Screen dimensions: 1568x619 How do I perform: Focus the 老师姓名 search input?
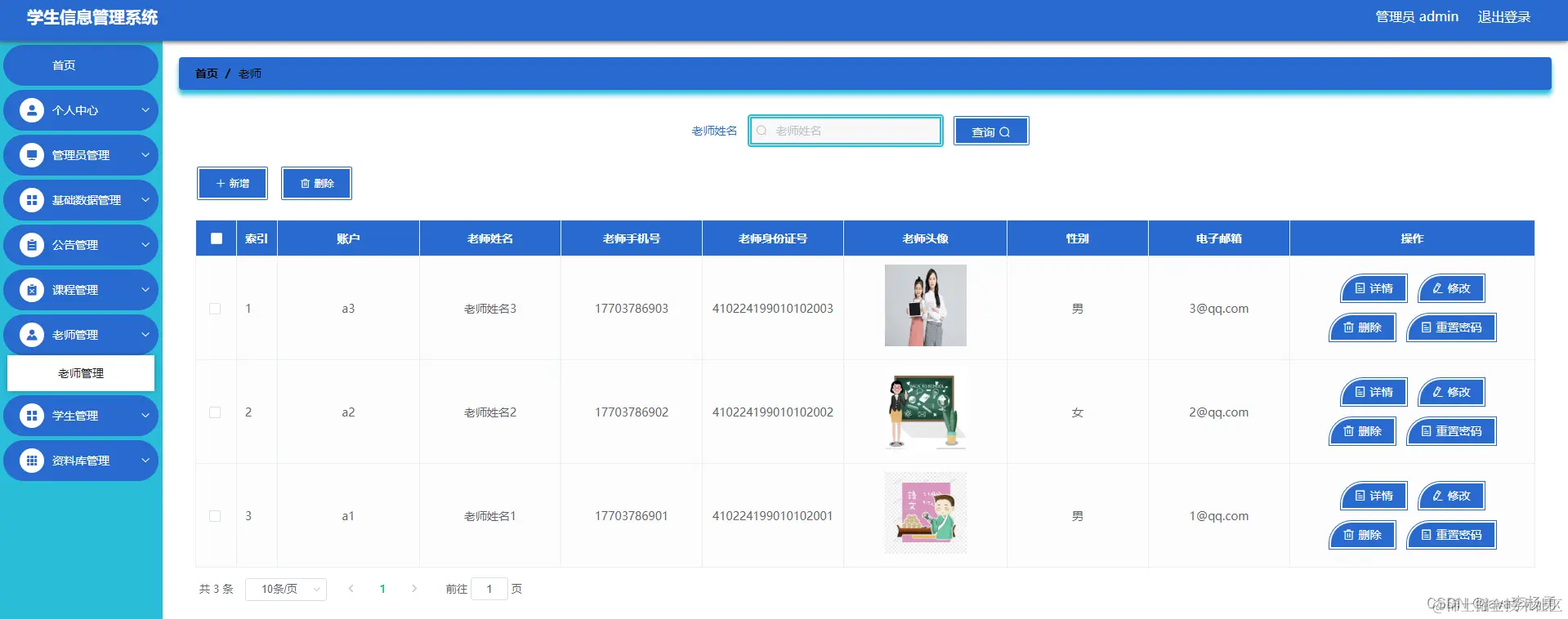point(846,131)
